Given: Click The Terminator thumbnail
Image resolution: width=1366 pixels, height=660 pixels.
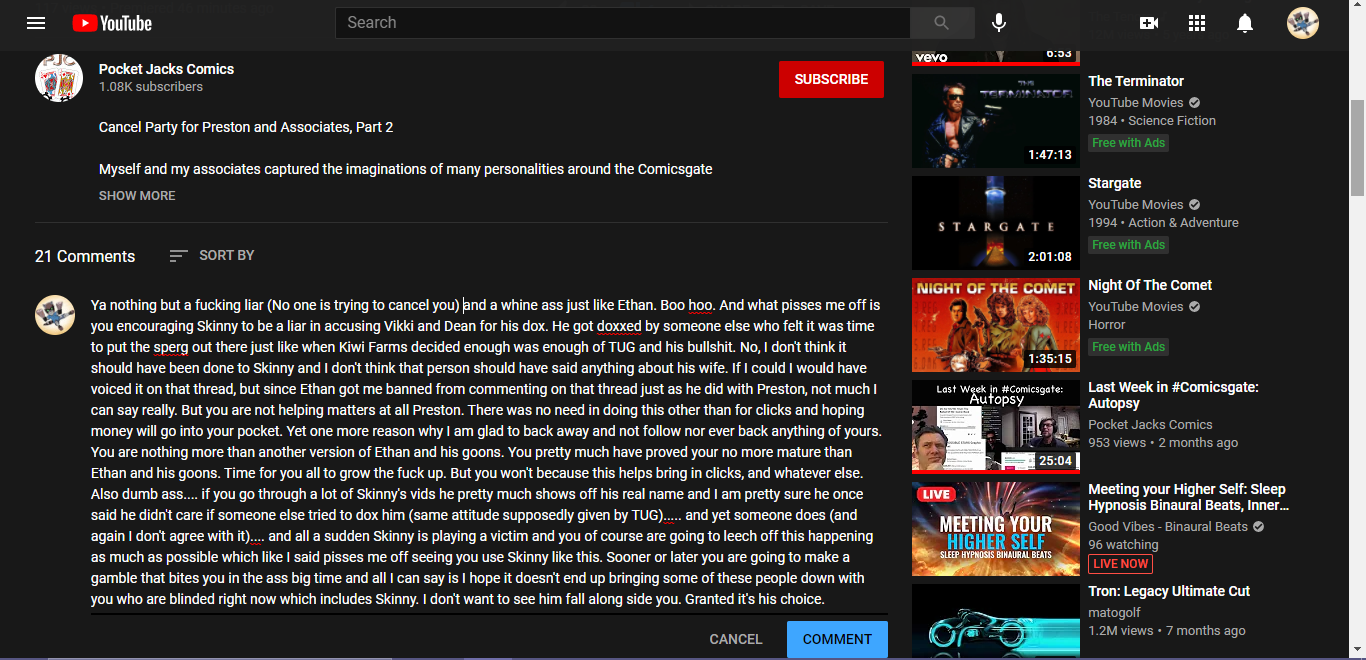Looking at the screenshot, I should (996, 121).
